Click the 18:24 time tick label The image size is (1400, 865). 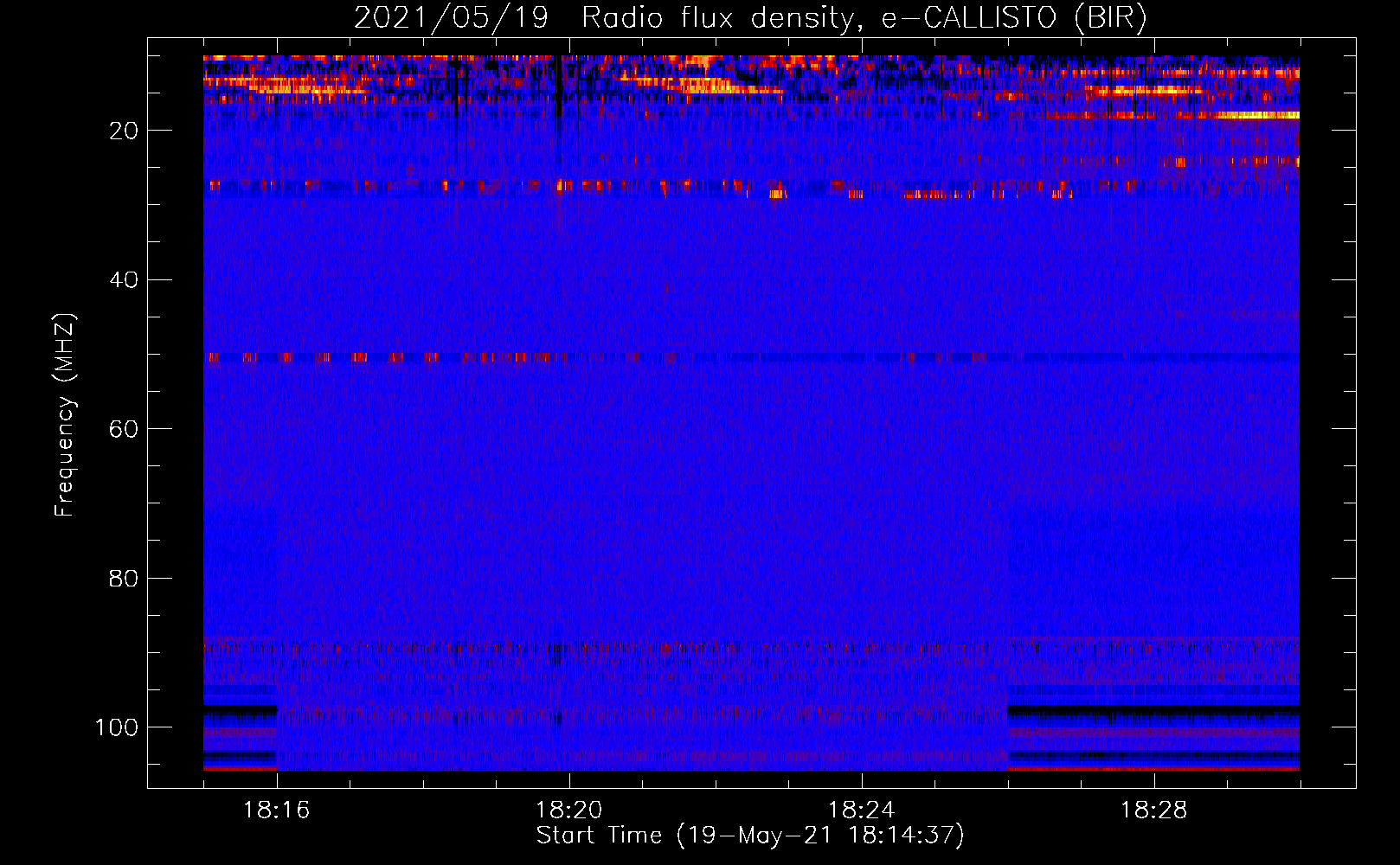862,811
